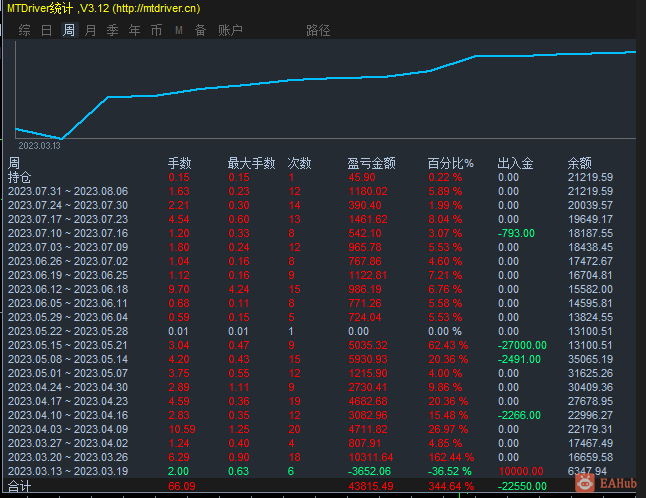The image size is (646, 498).
Task: Select week row 2023.03.20 ~ 2023.03.26
Action: point(310,458)
